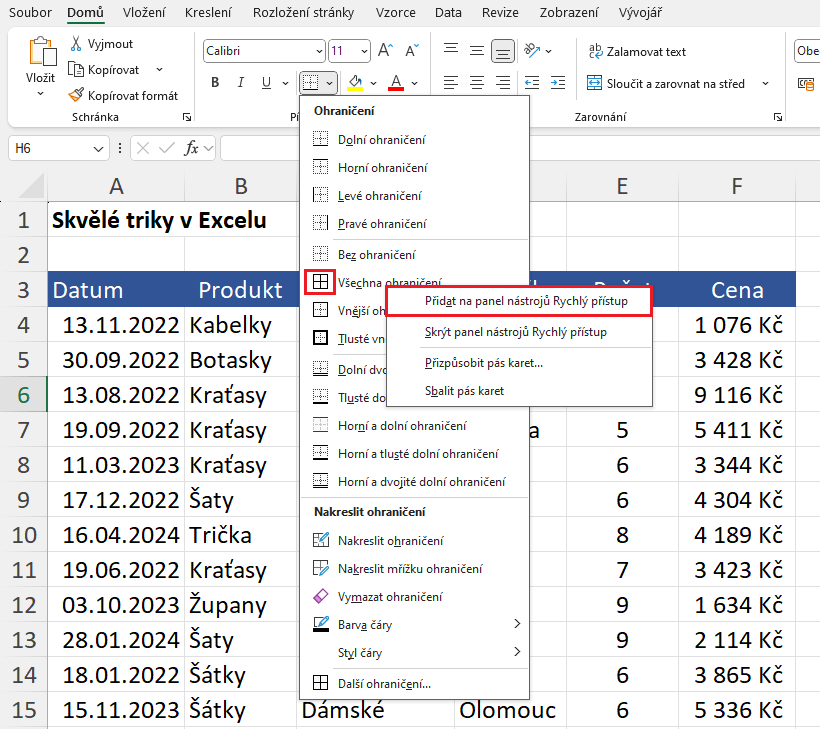Expand the Name Box dropdown arrow
Image resolution: width=820 pixels, height=729 pixels.
pos(99,148)
